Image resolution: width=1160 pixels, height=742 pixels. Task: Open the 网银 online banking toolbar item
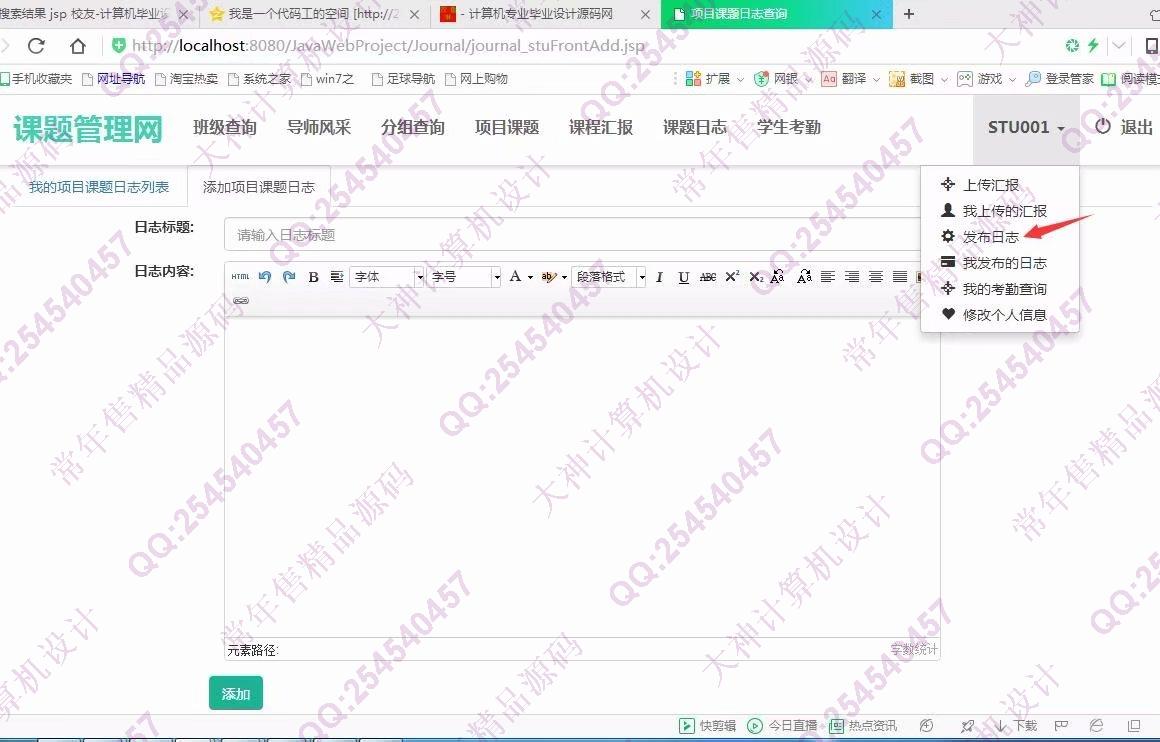pyautogui.click(x=783, y=78)
